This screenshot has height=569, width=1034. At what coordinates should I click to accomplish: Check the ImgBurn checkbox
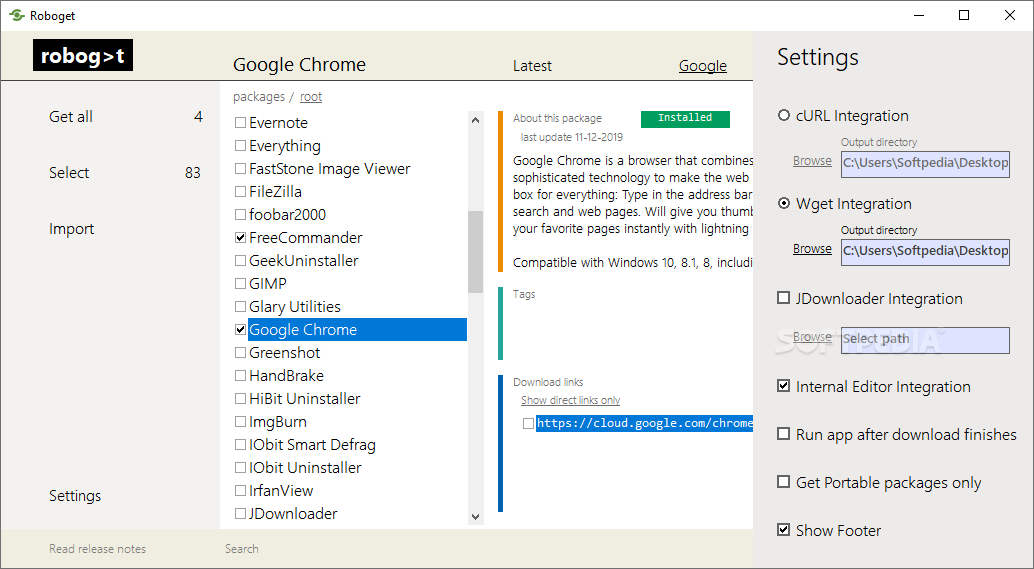[241, 422]
